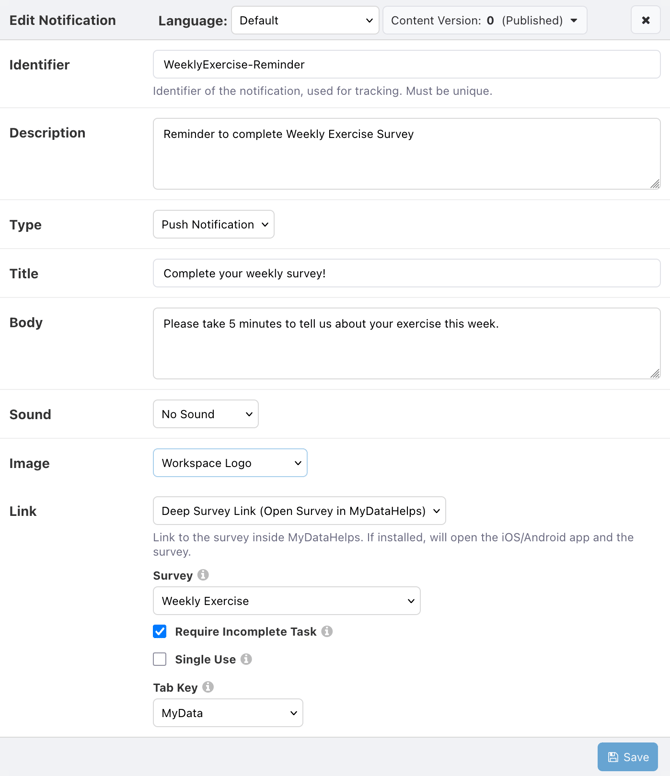Image resolution: width=670 pixels, height=776 pixels.
Task: Click into the Identifier input field
Action: click(407, 64)
